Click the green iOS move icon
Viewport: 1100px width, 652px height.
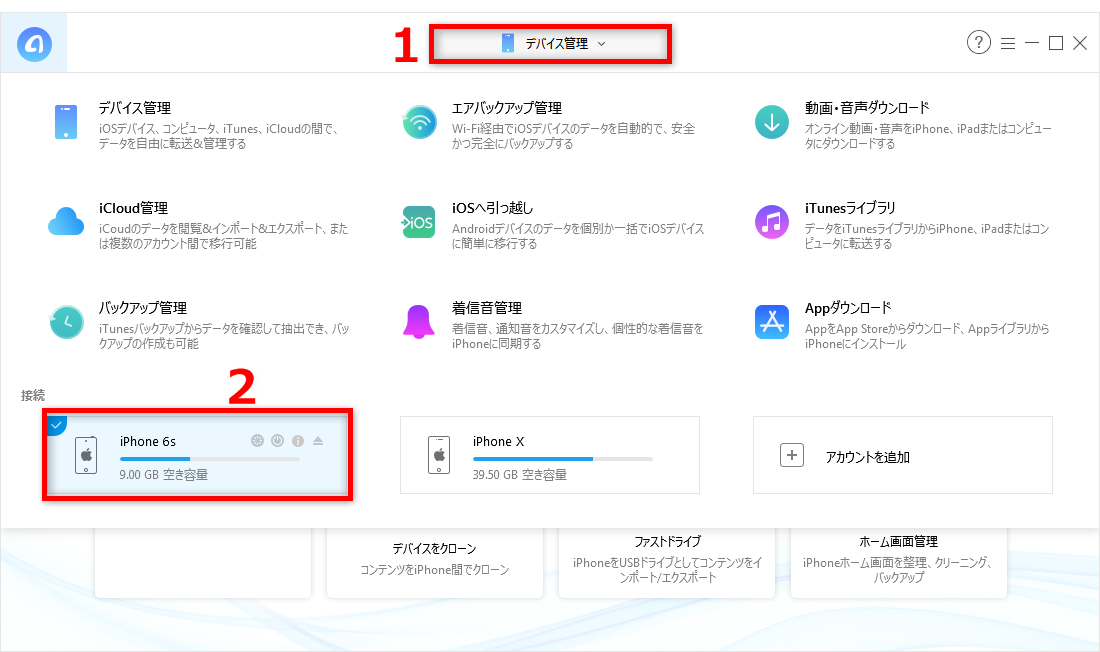click(x=418, y=222)
